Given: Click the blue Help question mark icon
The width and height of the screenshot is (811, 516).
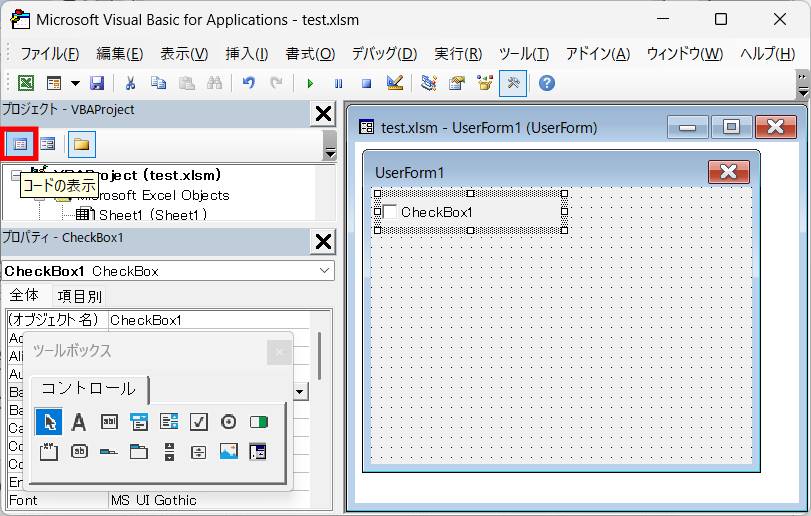Looking at the screenshot, I should (547, 83).
